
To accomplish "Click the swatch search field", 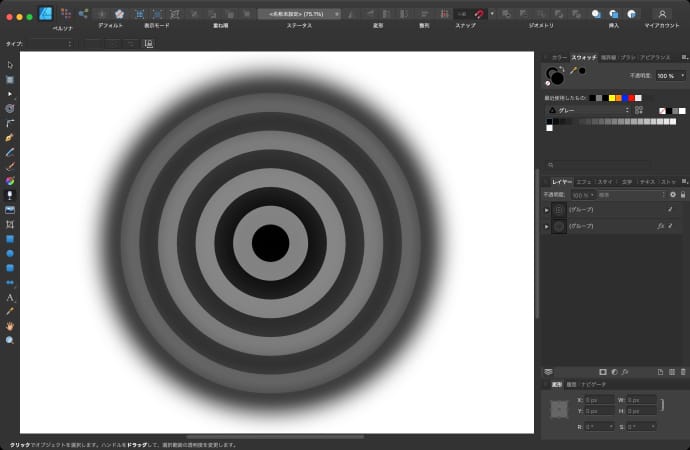I will [600, 164].
